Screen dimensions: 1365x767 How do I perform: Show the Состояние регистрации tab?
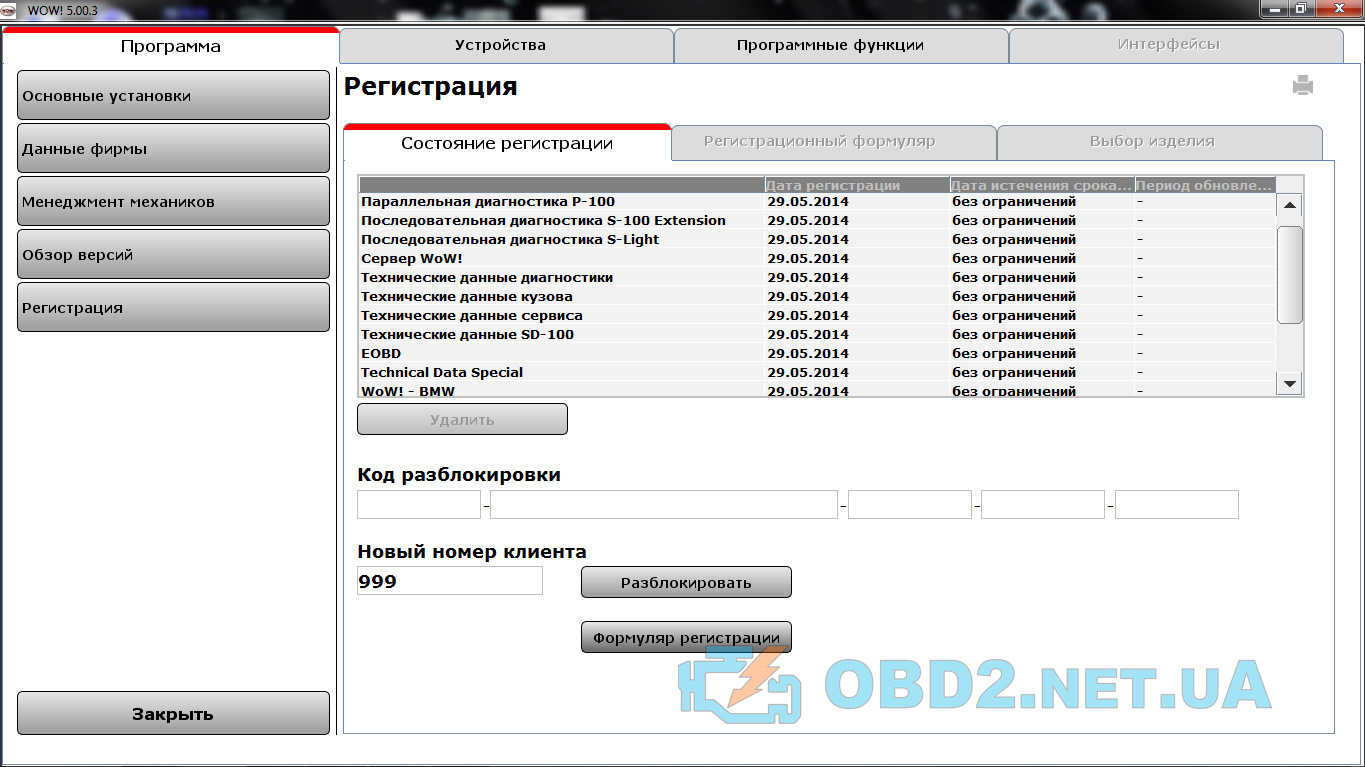coord(507,143)
